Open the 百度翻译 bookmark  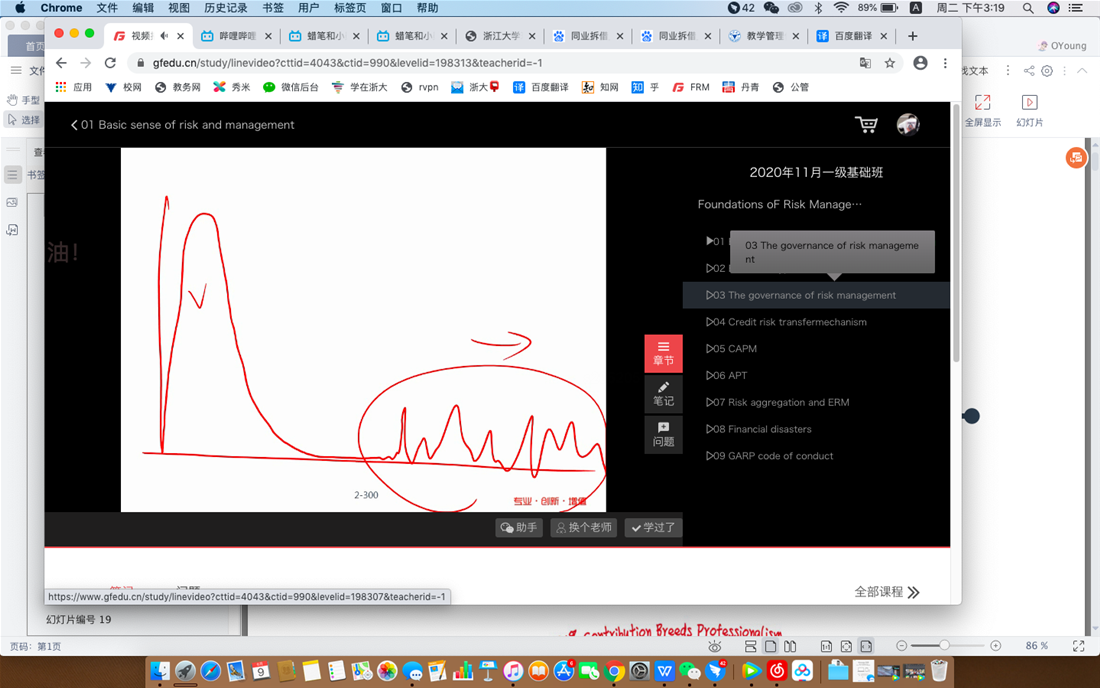tap(541, 87)
